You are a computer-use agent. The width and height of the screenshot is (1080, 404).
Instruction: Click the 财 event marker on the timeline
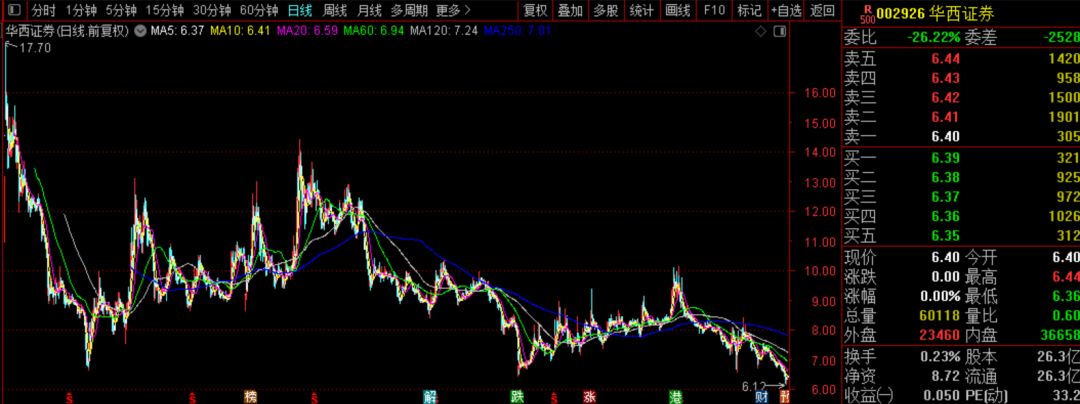point(761,397)
